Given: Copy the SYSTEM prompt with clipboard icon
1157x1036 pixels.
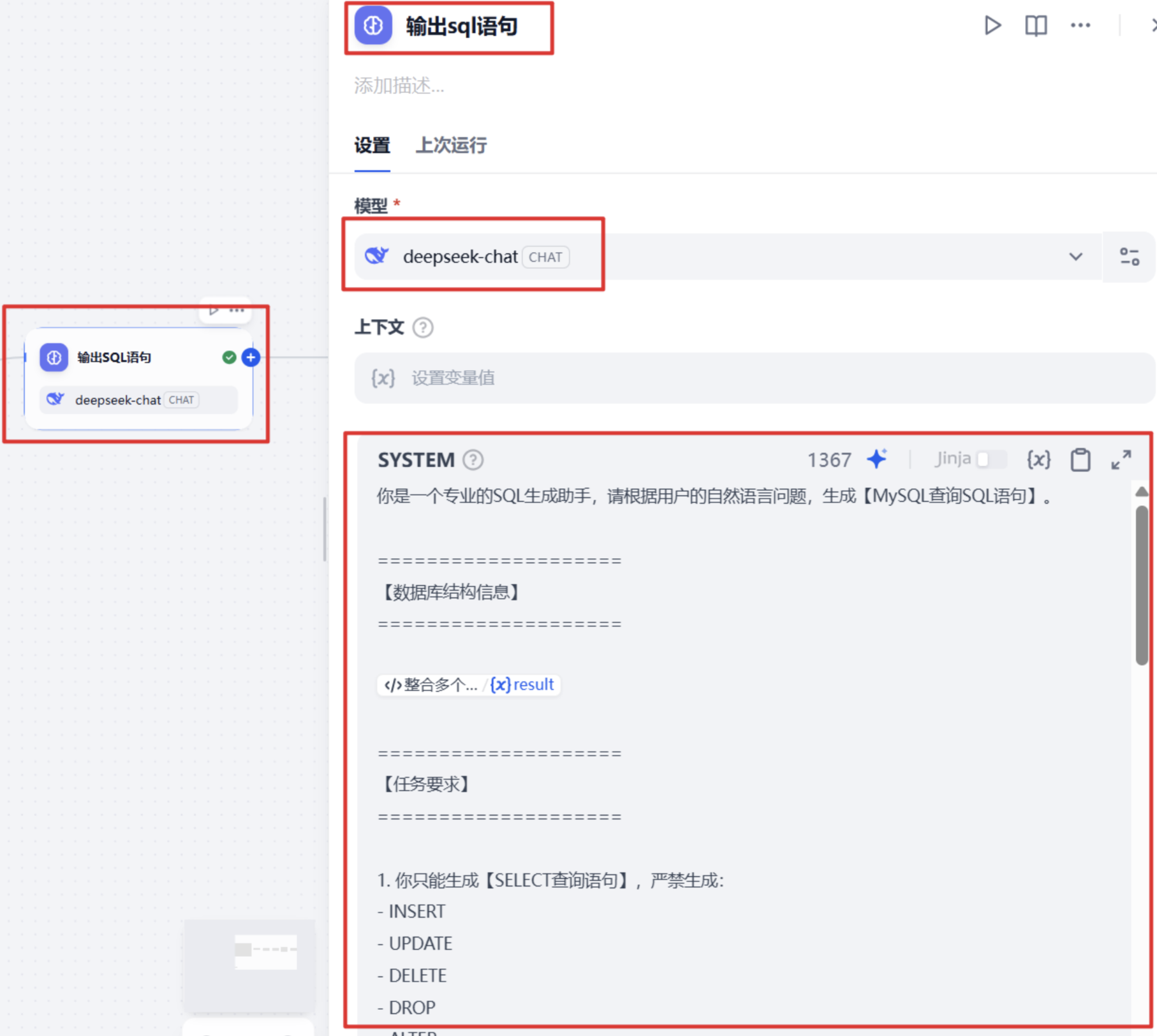Looking at the screenshot, I should [x=1080, y=459].
